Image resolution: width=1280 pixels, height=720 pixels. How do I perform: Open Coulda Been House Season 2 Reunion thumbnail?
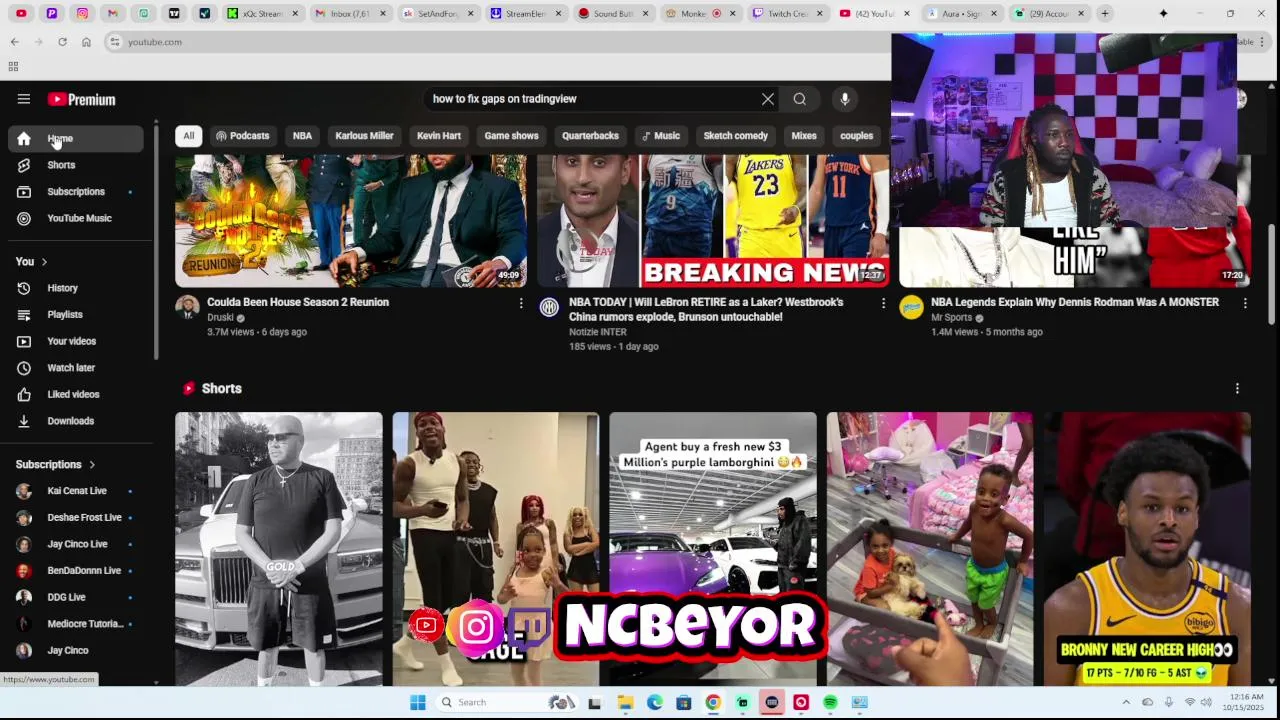coord(351,221)
